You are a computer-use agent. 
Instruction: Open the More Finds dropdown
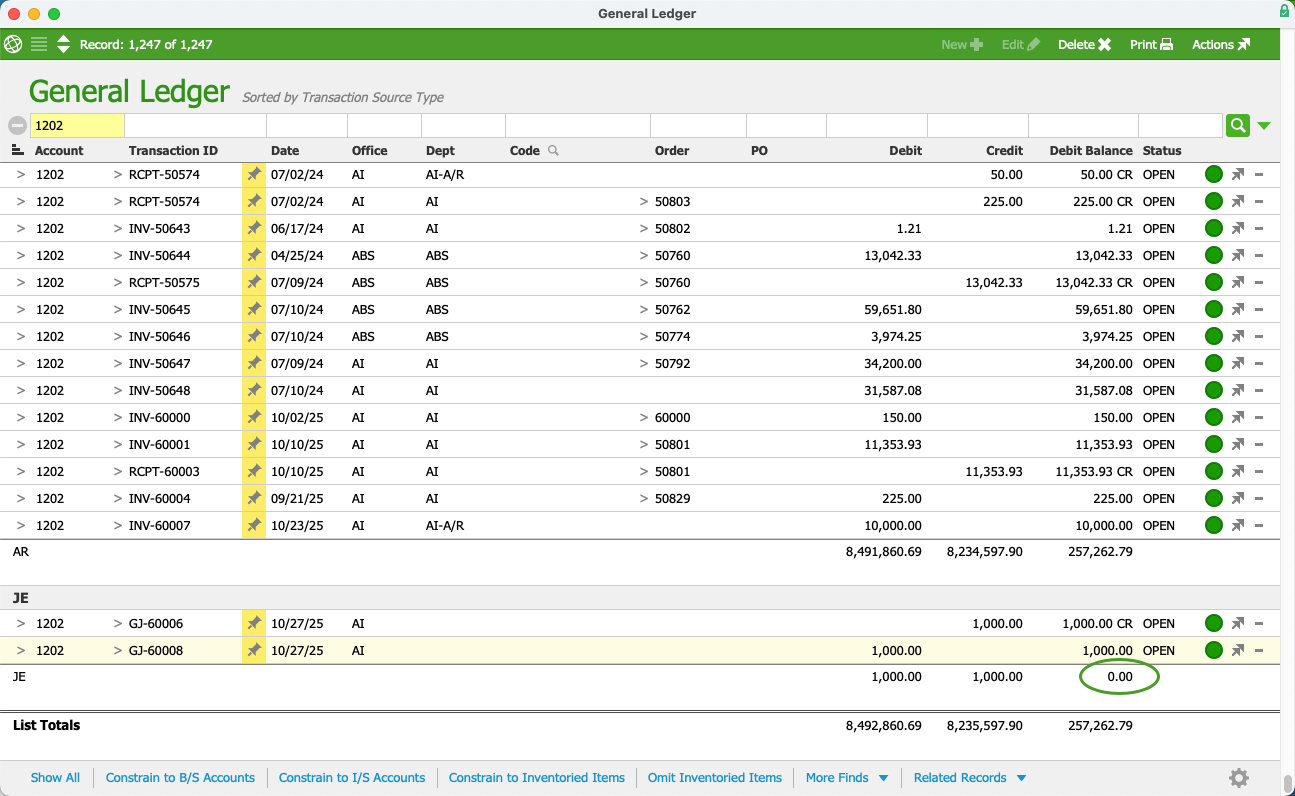coord(847,778)
